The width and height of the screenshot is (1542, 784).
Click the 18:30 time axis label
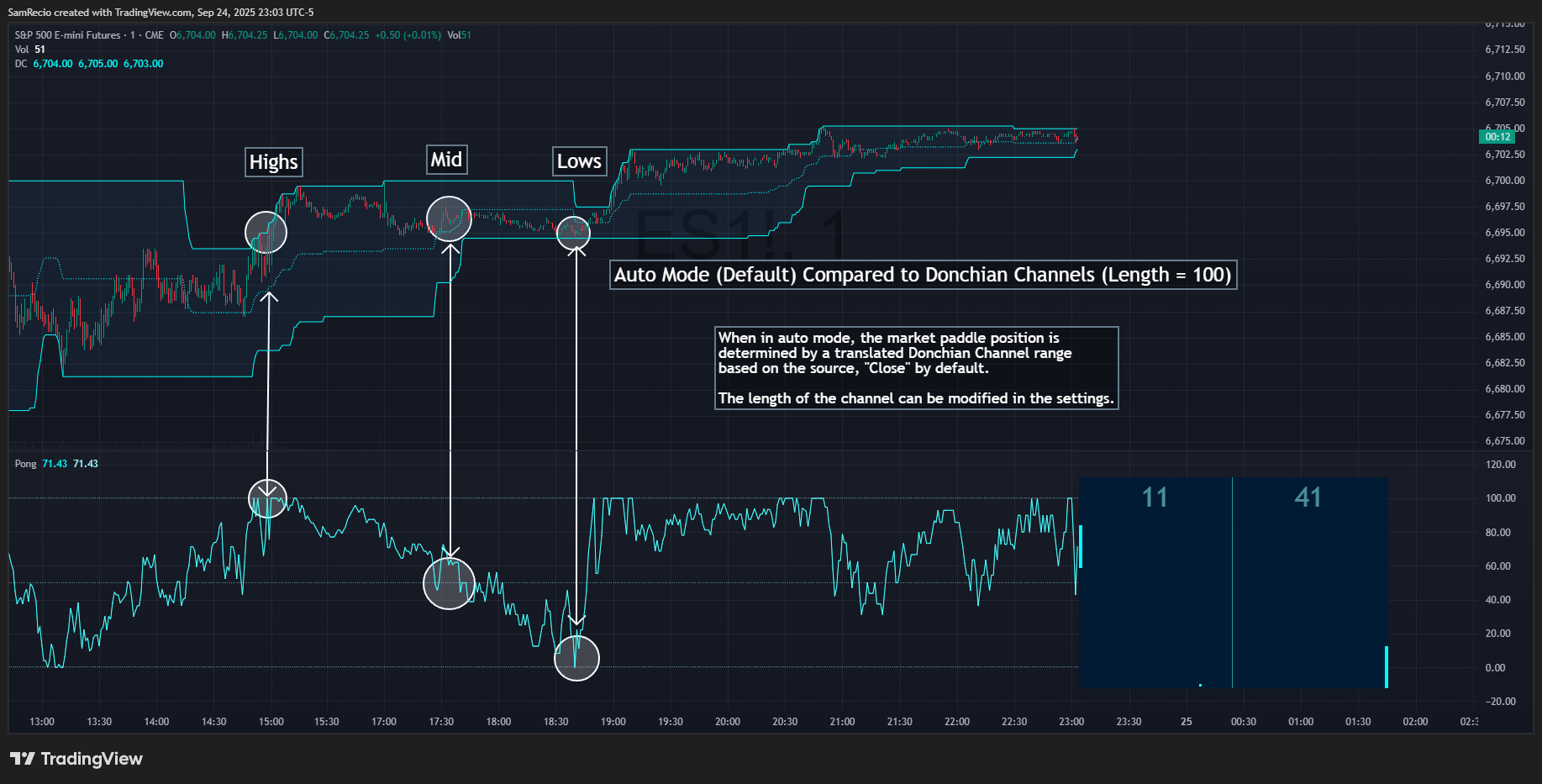[556, 722]
